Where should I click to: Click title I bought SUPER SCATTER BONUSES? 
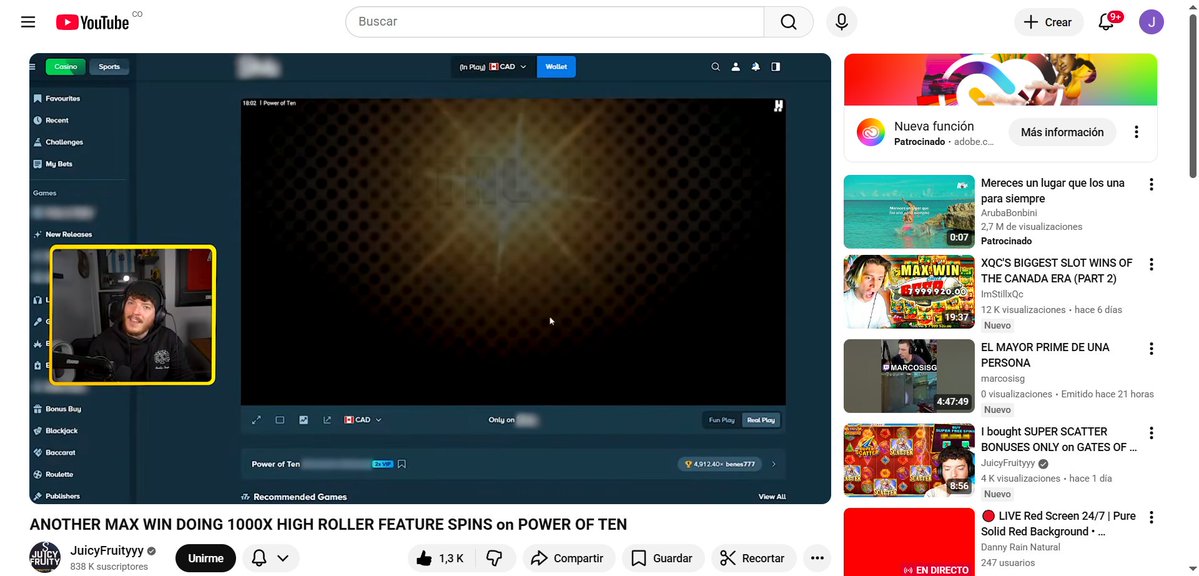coord(1059,439)
